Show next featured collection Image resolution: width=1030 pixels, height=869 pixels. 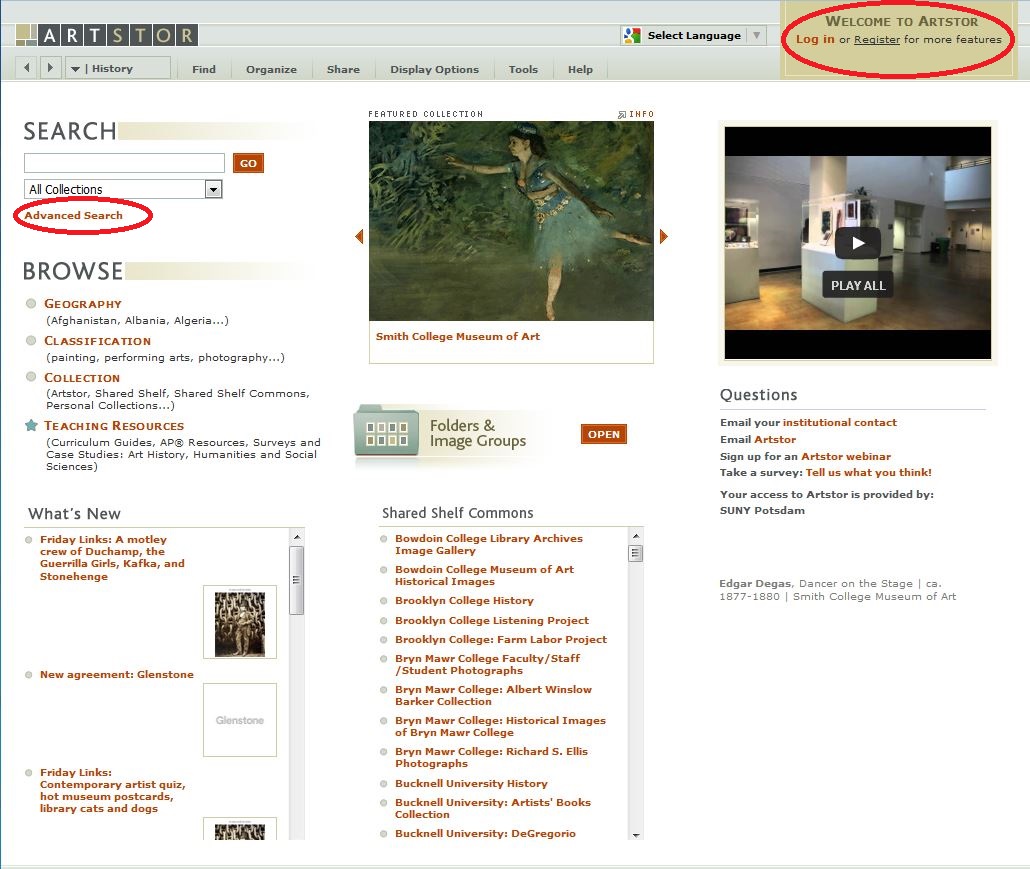[x=663, y=236]
